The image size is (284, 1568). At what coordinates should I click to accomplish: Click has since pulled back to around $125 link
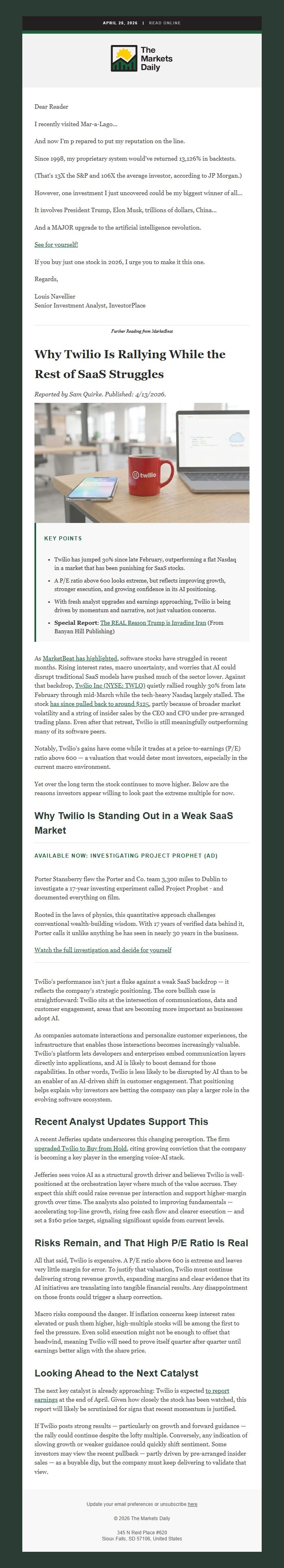pyautogui.click(x=99, y=703)
